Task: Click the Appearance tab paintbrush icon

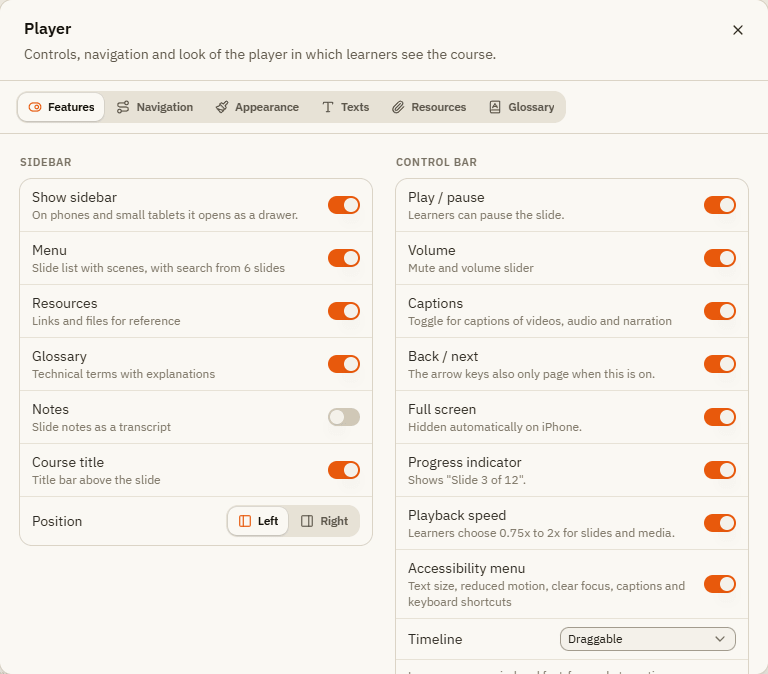Action: click(x=222, y=107)
